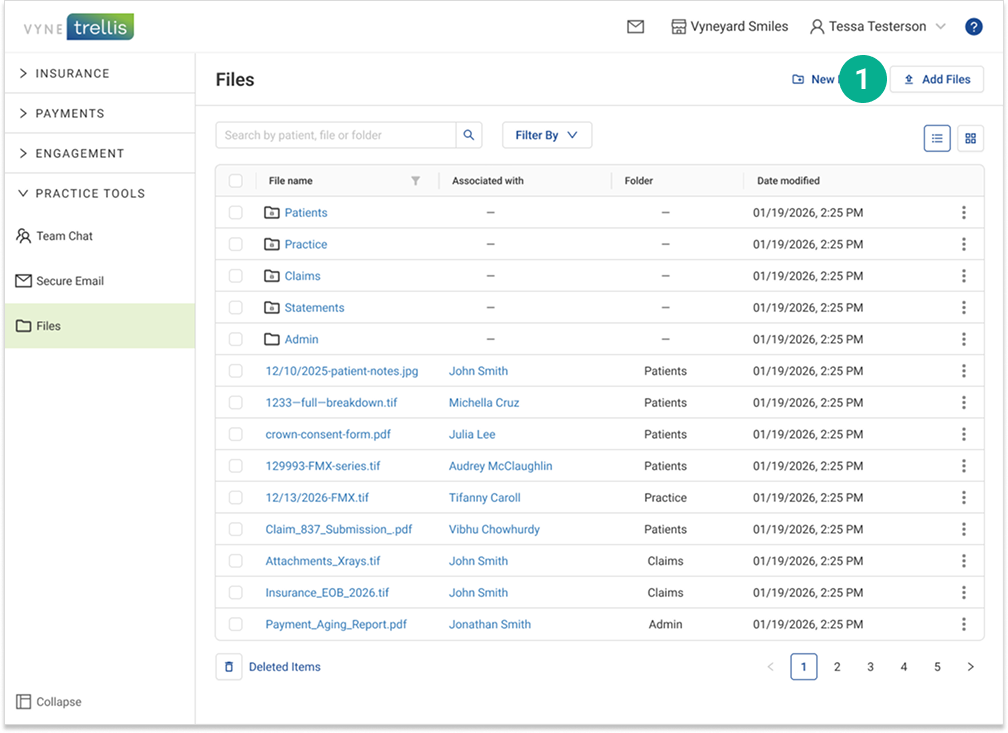The width and height of the screenshot is (1008, 733).
Task: Check the select-all checkbox in table header
Action: click(236, 181)
